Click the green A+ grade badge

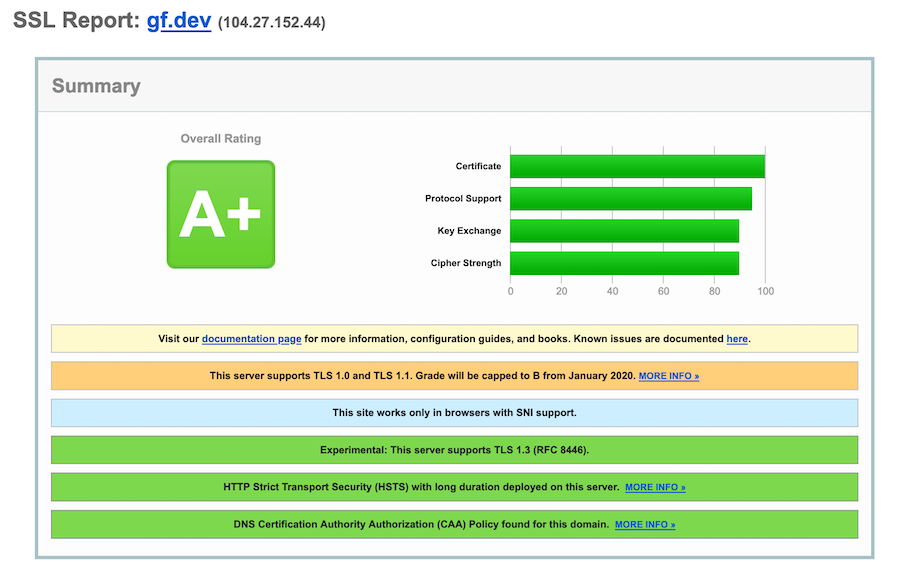[220, 214]
